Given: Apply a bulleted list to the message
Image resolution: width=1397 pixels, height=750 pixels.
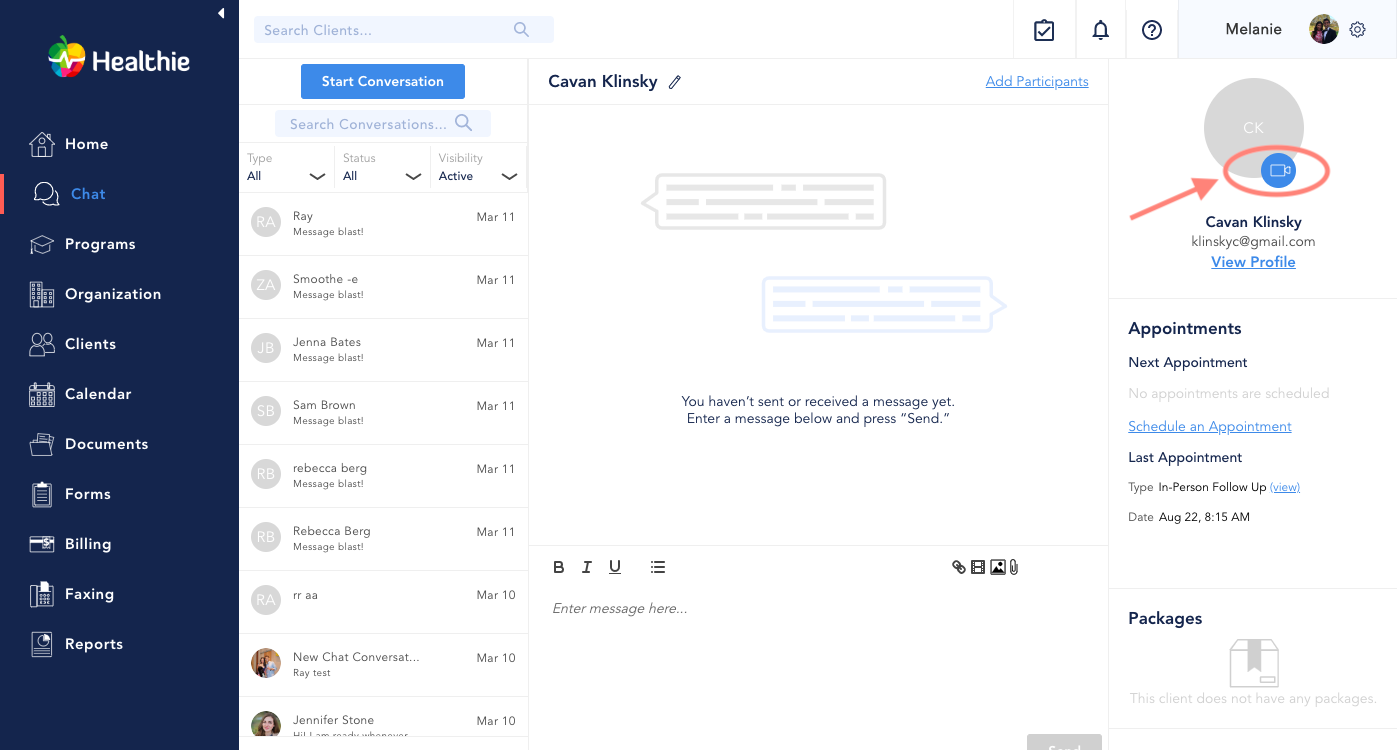Looking at the screenshot, I should (x=657, y=567).
